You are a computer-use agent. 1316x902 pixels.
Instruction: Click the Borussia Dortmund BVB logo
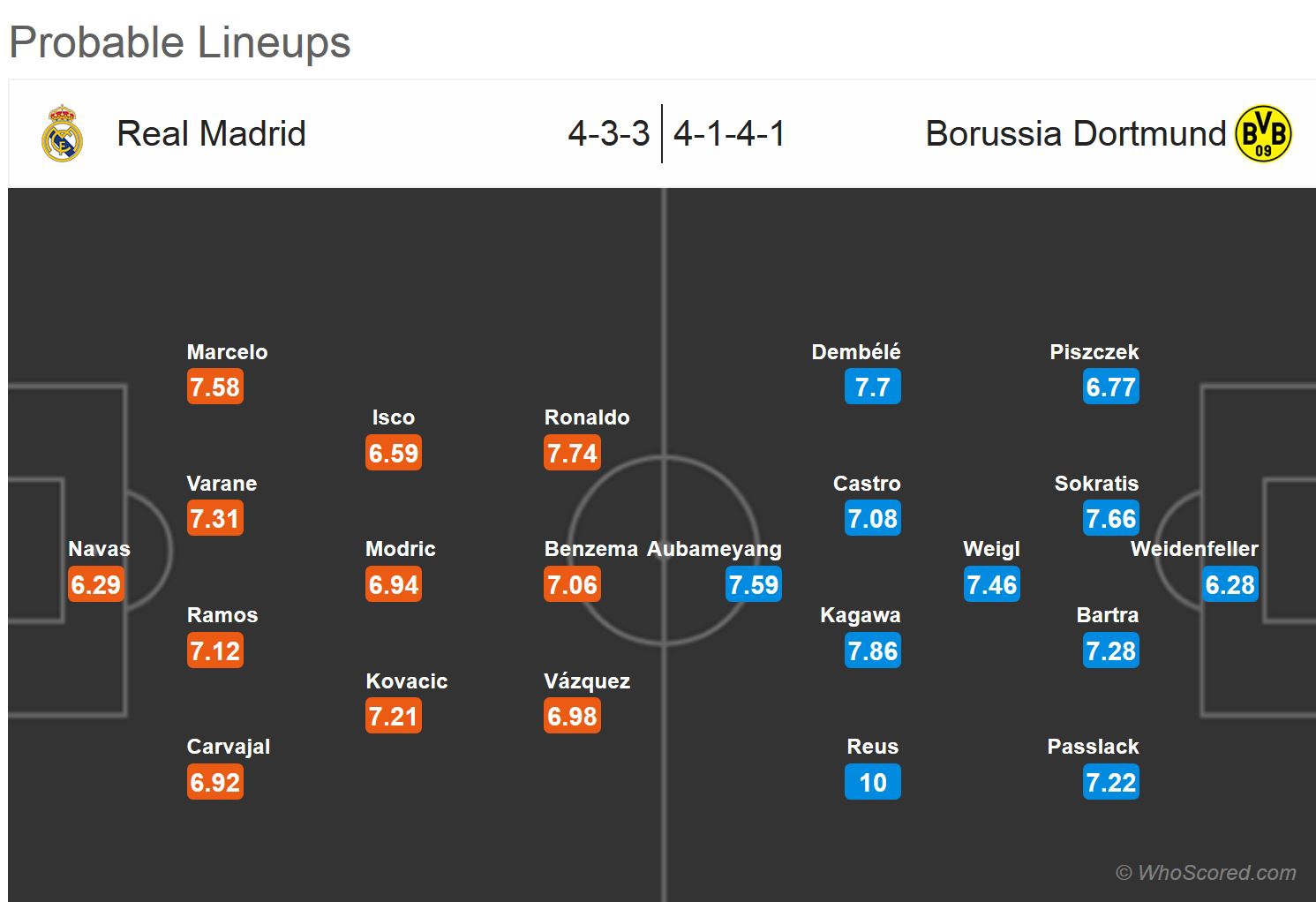[x=1264, y=134]
